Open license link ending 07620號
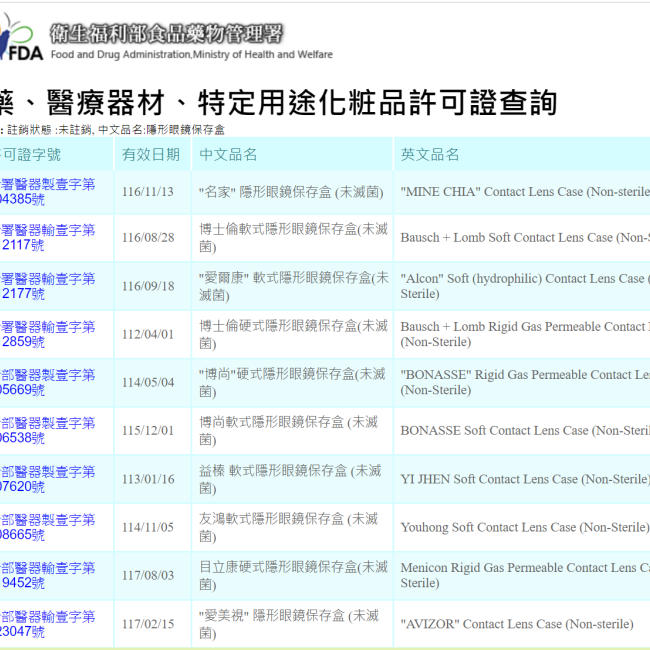The width and height of the screenshot is (650, 650). click(47, 479)
